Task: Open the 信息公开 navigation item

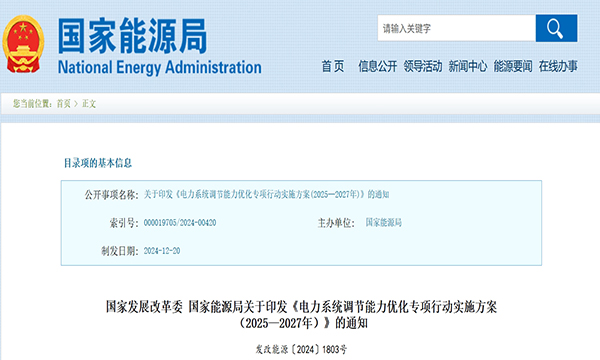Action: (377, 66)
